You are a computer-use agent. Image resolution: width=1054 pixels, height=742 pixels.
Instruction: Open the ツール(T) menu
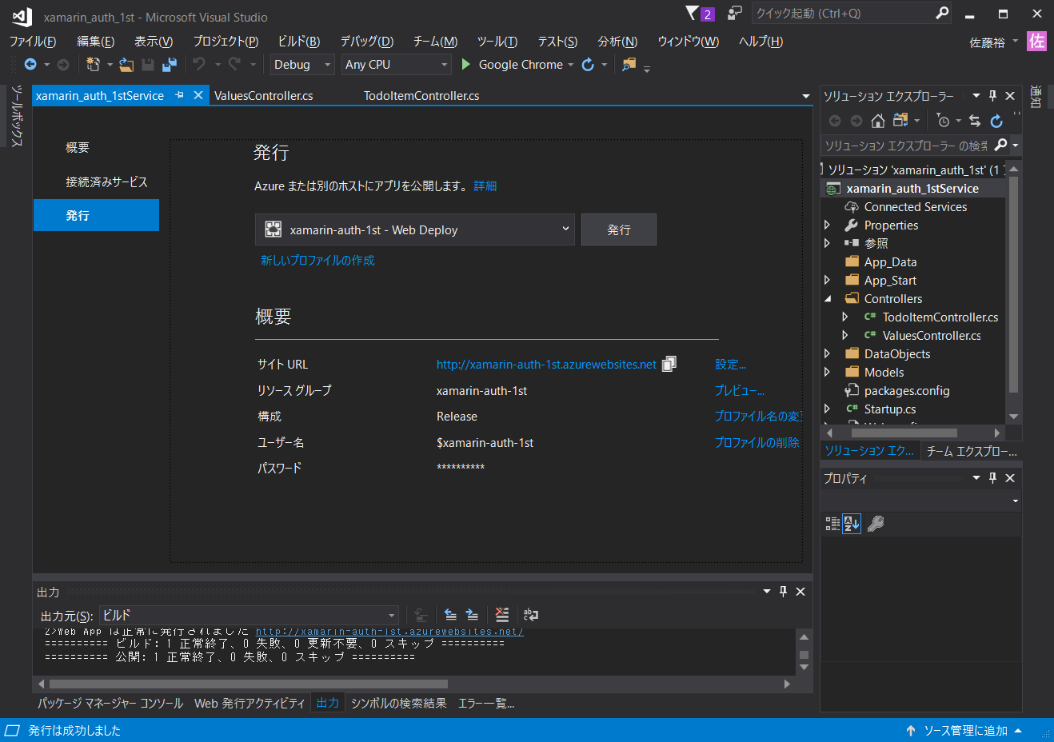coord(497,42)
